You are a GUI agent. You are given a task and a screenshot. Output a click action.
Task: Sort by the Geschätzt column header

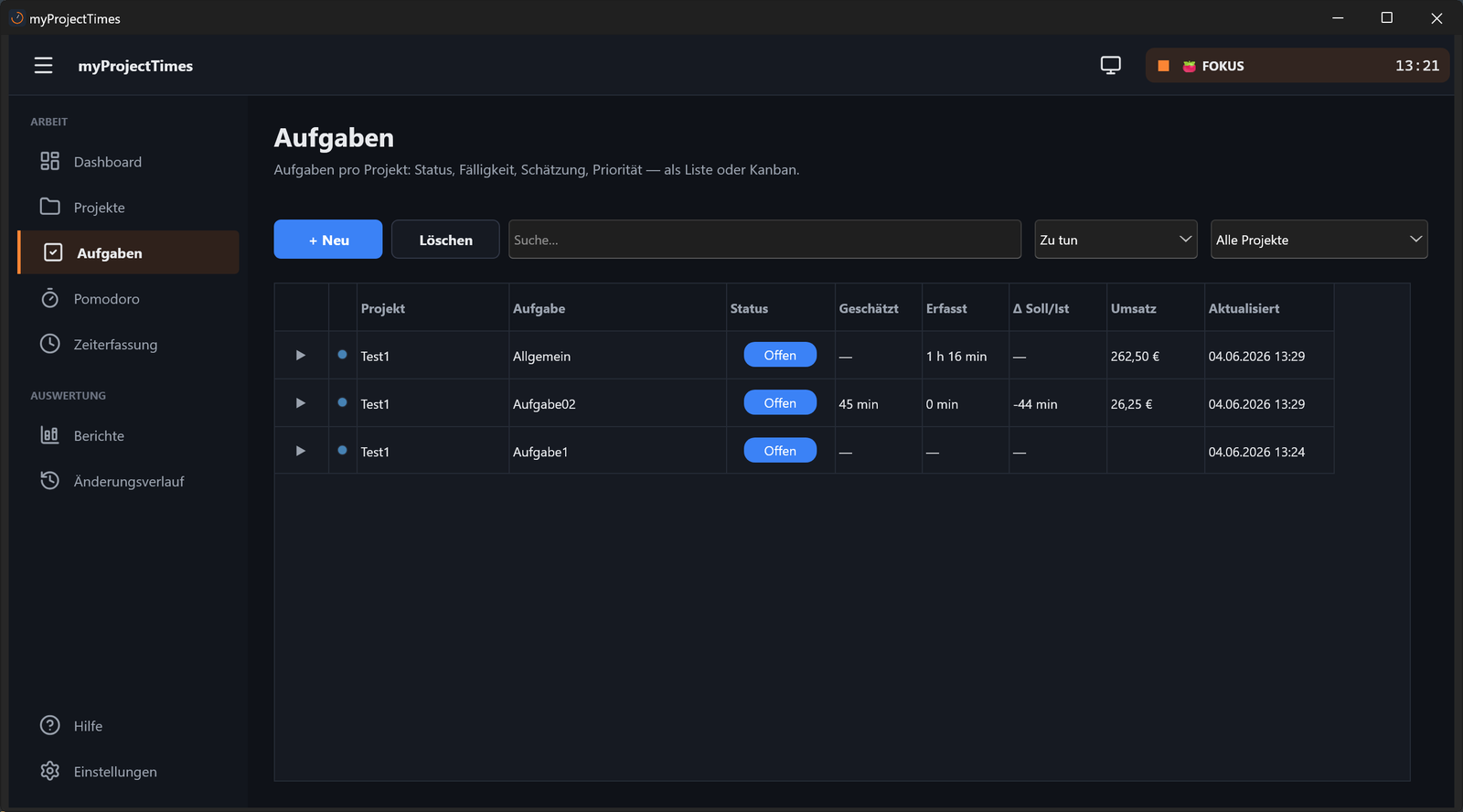click(879, 308)
